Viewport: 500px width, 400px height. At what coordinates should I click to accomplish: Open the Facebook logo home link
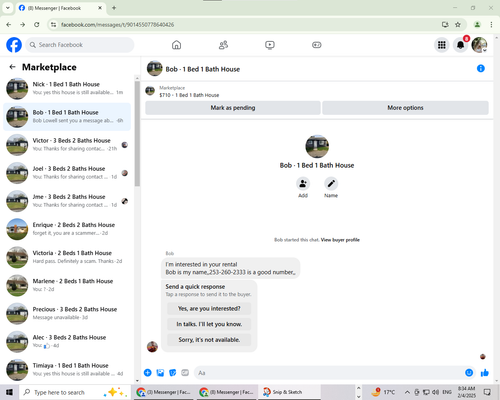click(14, 45)
